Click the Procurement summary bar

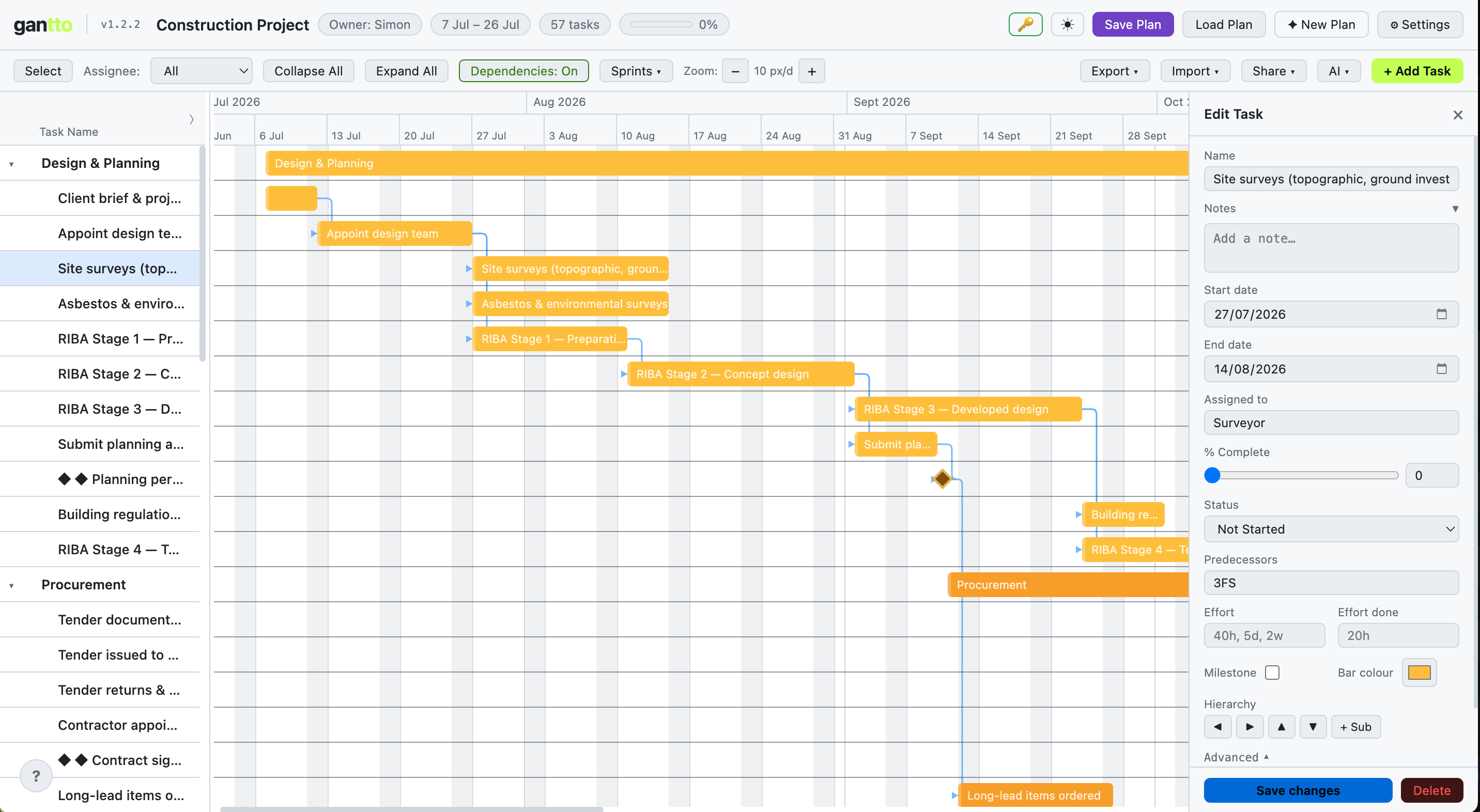(1068, 585)
